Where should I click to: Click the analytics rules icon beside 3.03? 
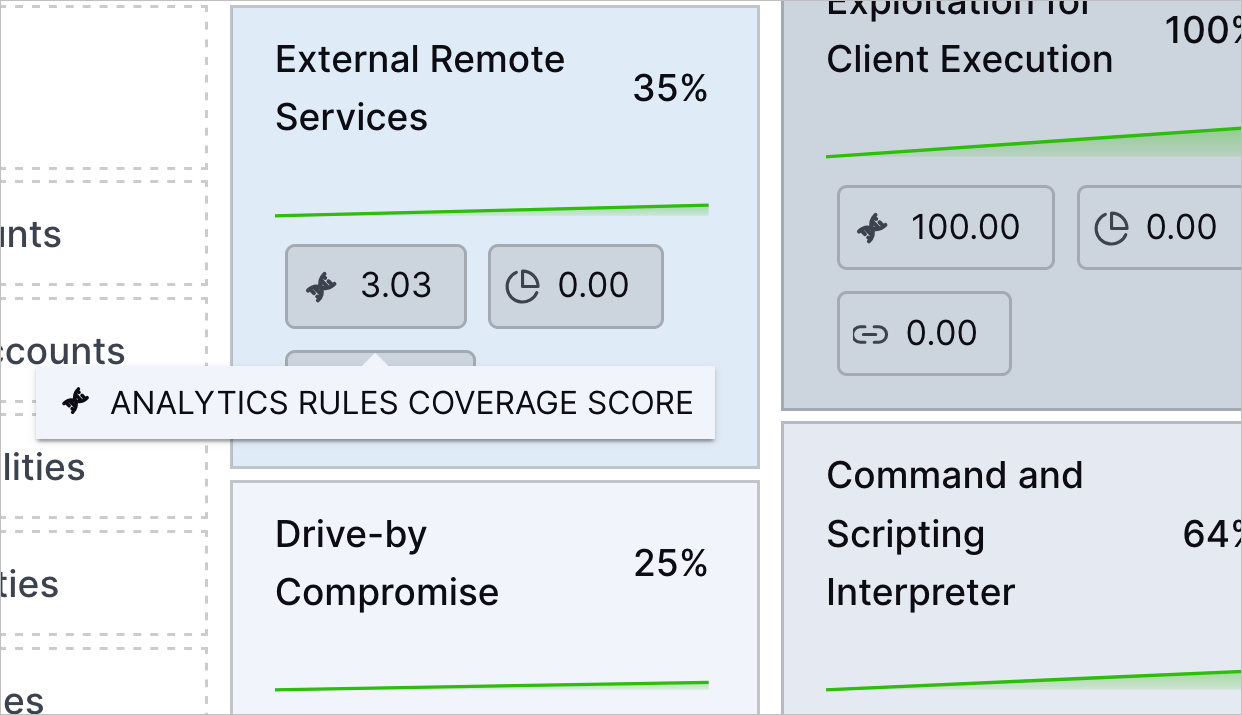click(321, 287)
